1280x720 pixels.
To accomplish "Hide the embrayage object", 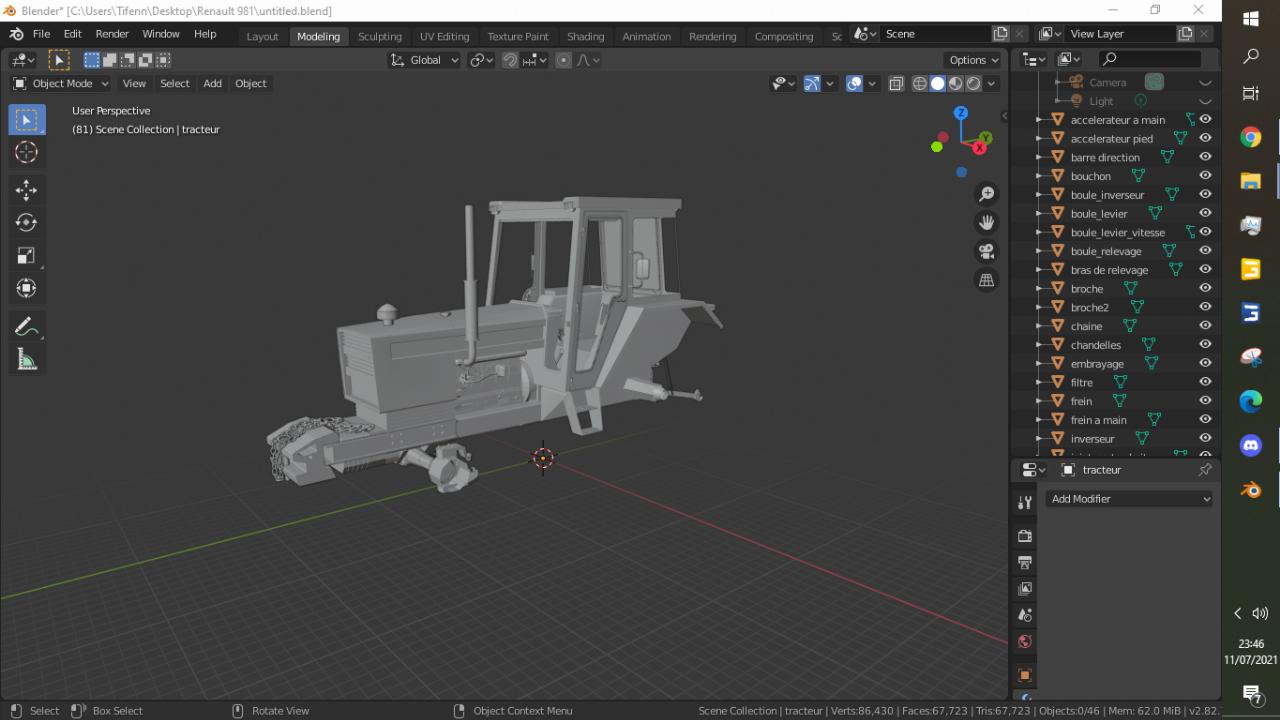I will coord(1205,363).
